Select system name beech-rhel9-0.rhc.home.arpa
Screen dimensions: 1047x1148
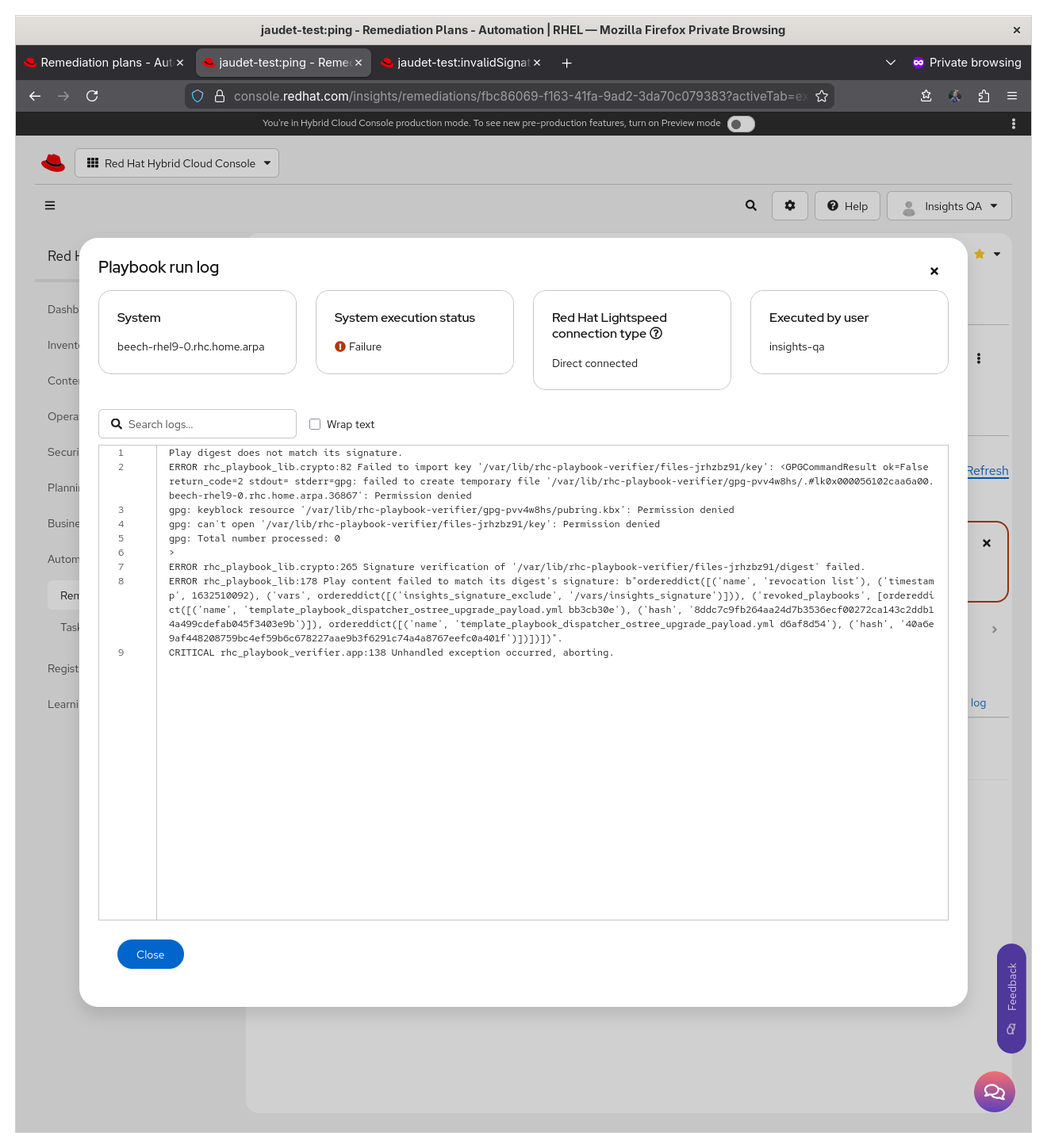(x=191, y=346)
